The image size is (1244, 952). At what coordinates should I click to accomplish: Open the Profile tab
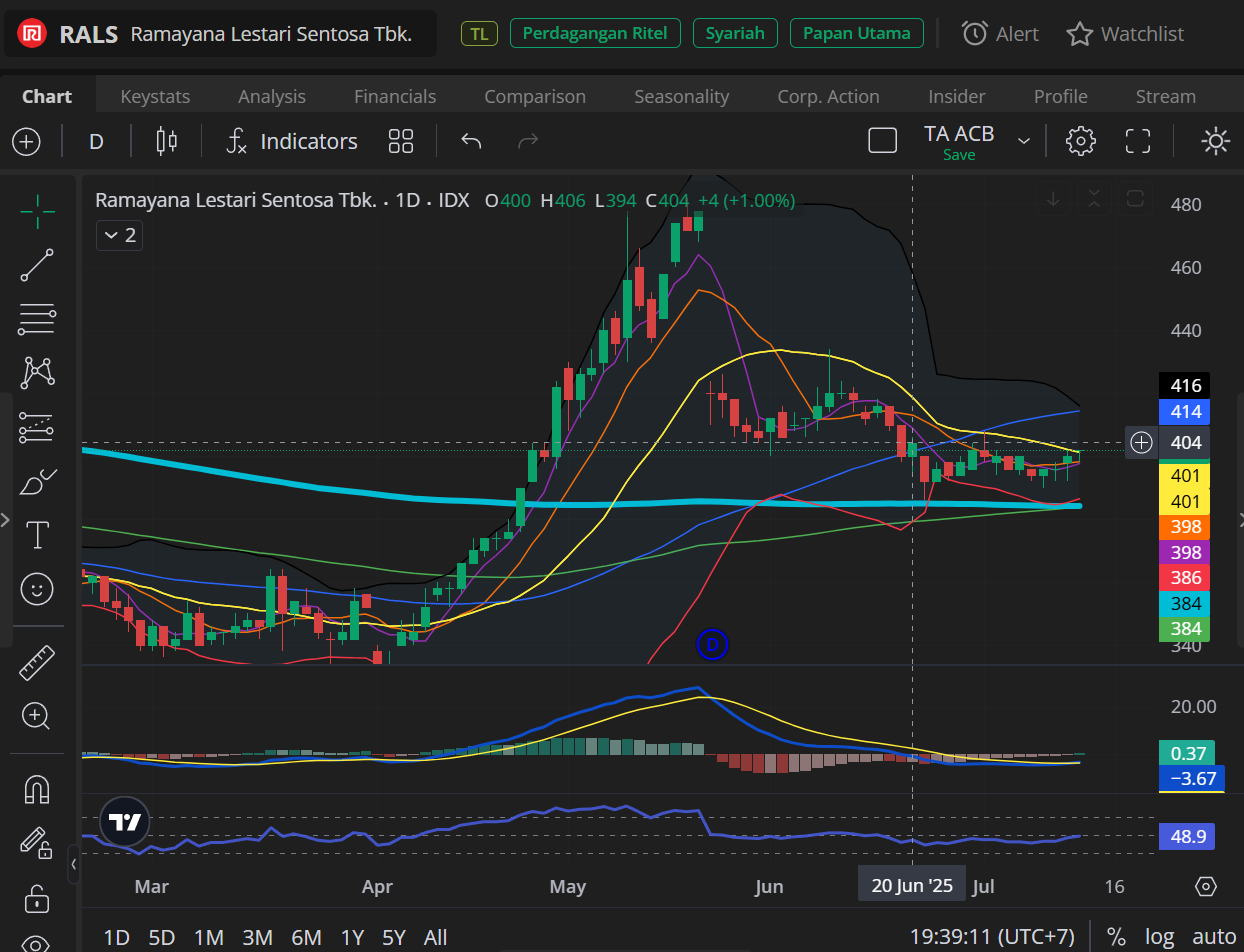click(1061, 96)
